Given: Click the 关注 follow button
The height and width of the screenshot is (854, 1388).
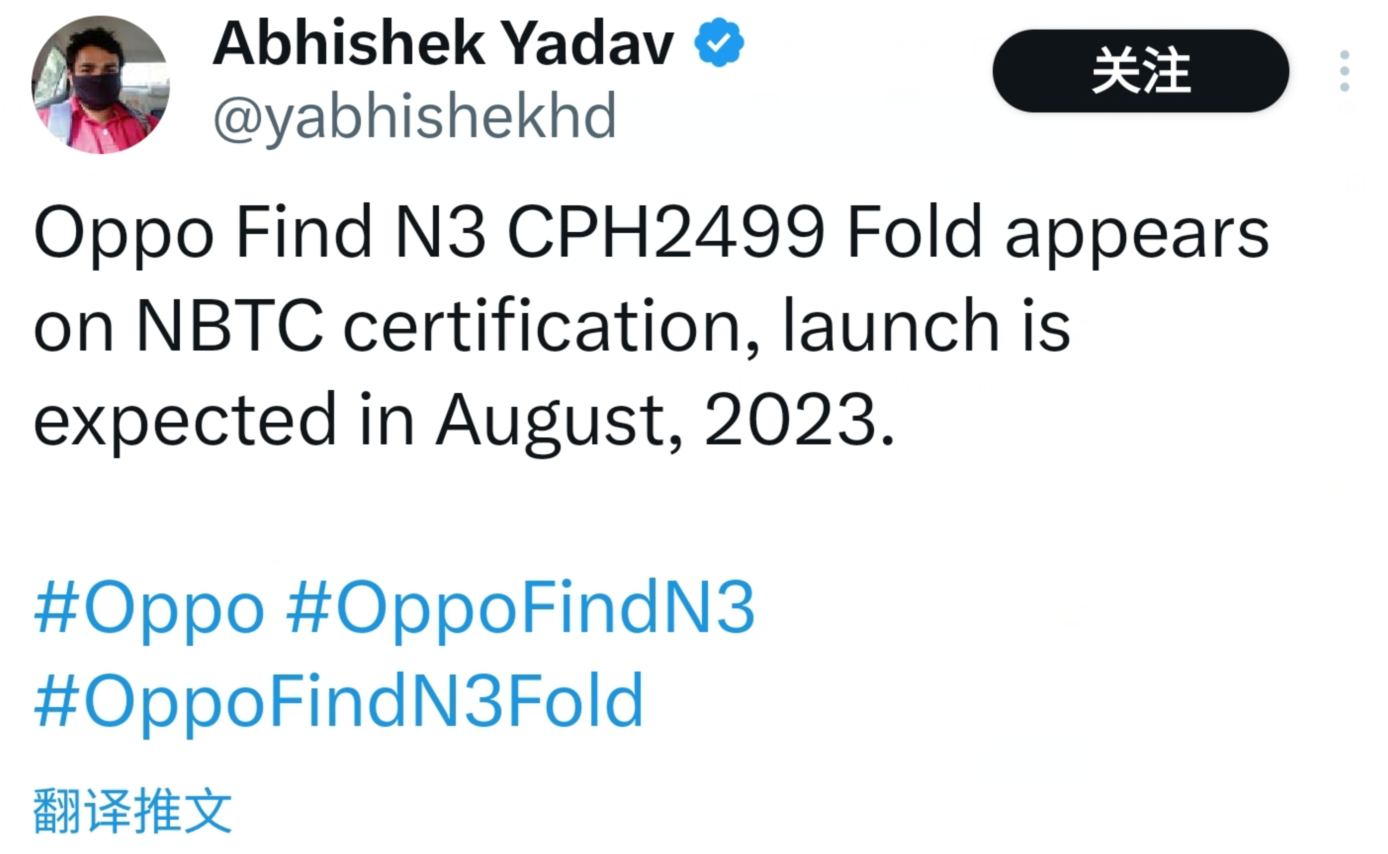Looking at the screenshot, I should pos(1140,71).
